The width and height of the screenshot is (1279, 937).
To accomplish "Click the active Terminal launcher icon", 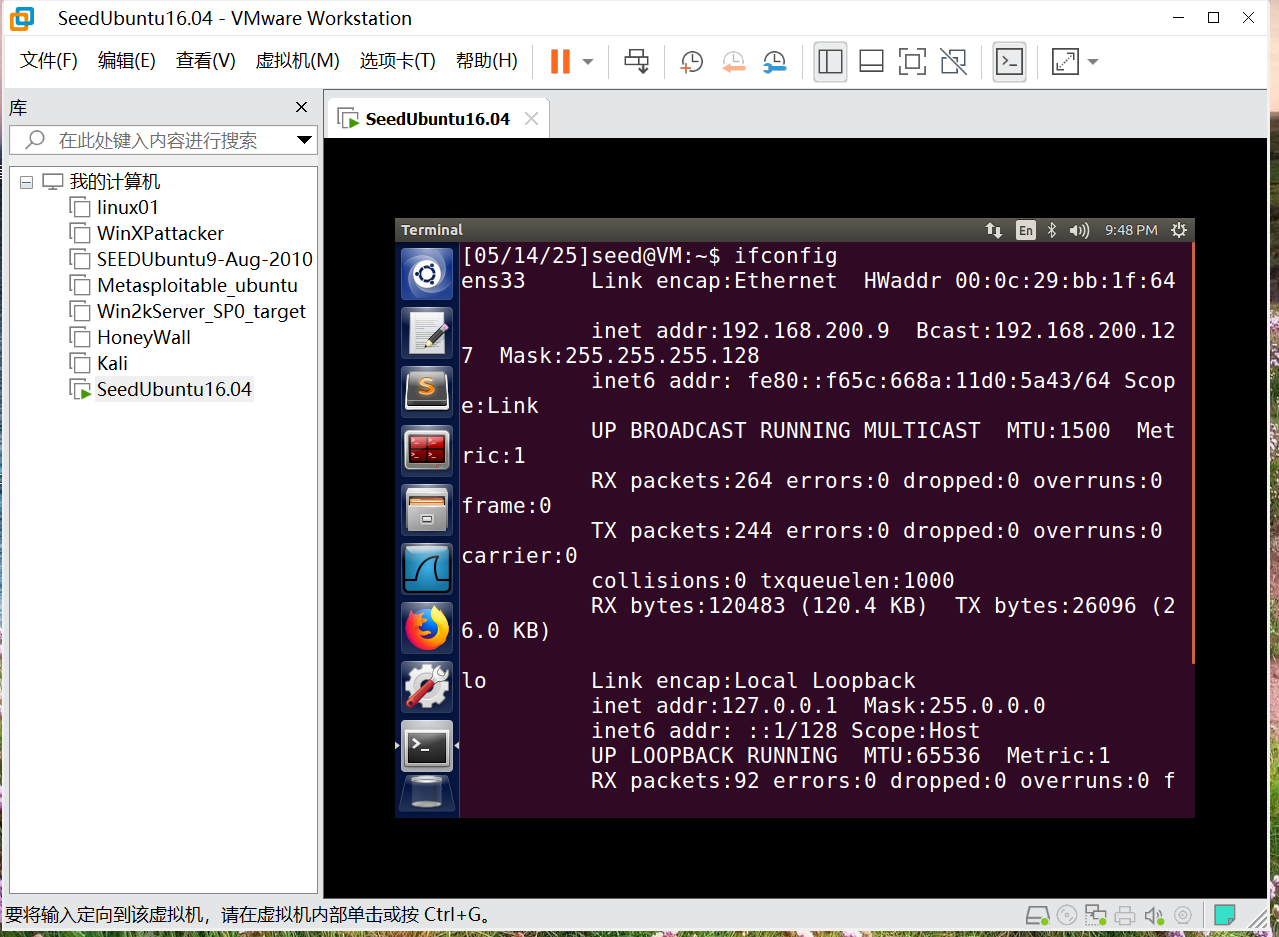I will click(x=427, y=746).
